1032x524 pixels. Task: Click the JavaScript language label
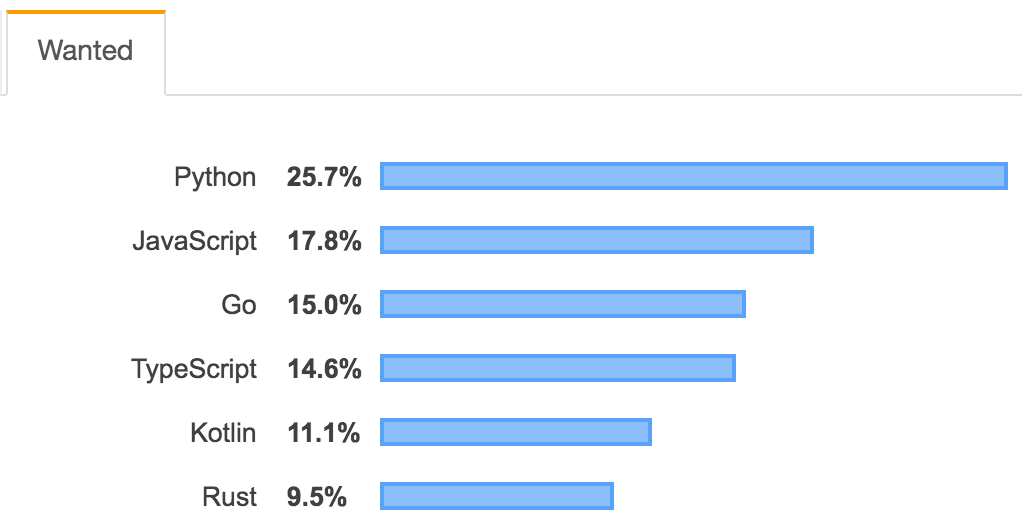pyautogui.click(x=194, y=242)
